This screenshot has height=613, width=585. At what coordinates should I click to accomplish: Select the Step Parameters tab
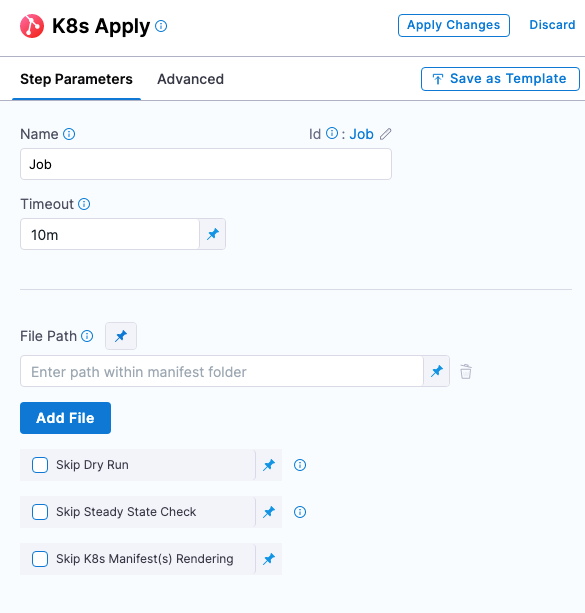point(76,79)
